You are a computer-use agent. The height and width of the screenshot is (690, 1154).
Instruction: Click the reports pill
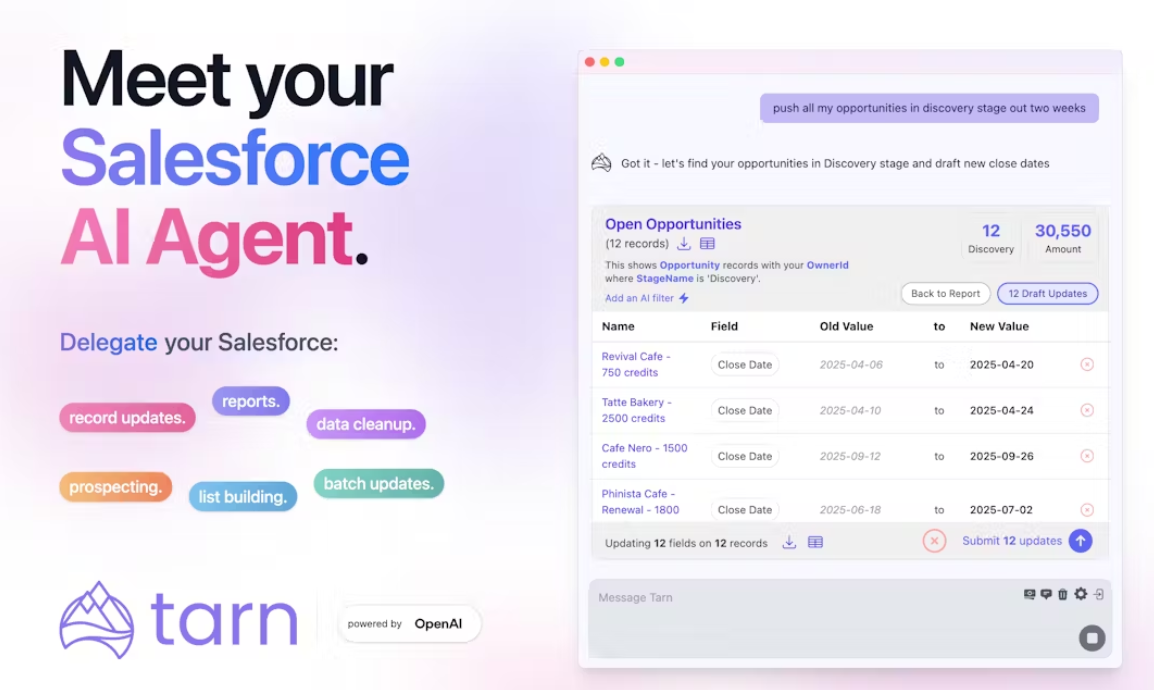(251, 401)
